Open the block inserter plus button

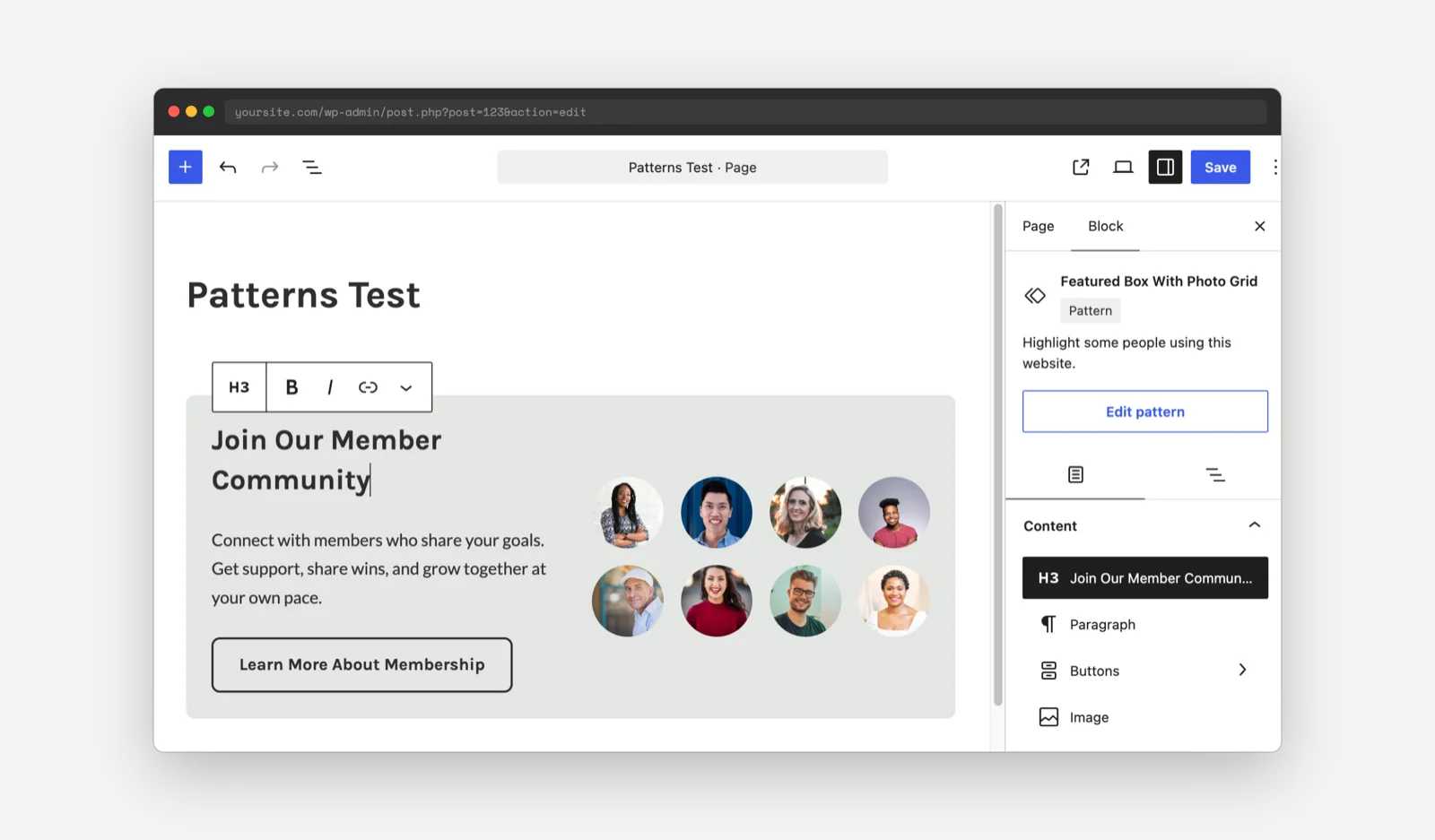(186, 167)
